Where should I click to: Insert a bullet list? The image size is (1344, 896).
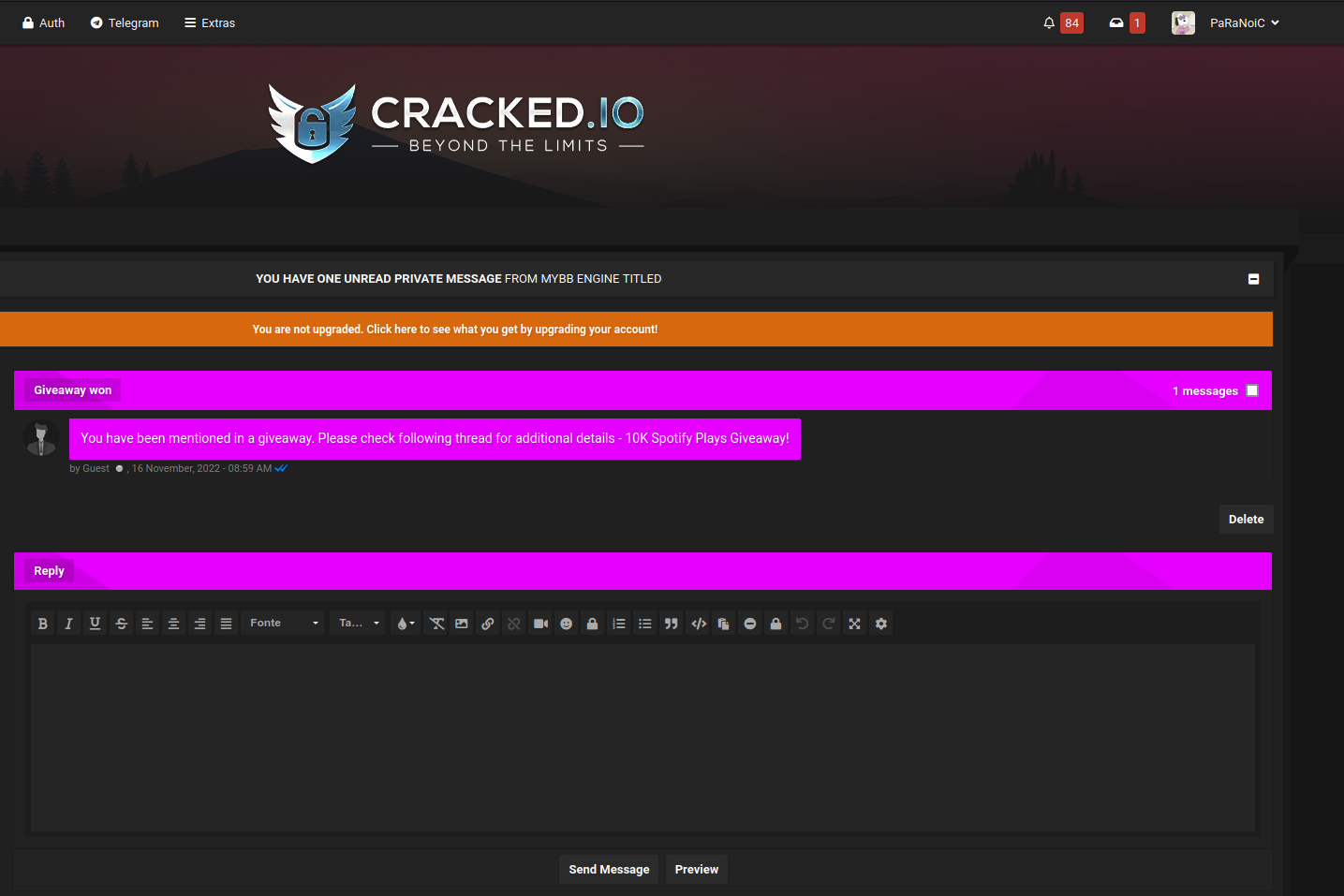click(644, 624)
